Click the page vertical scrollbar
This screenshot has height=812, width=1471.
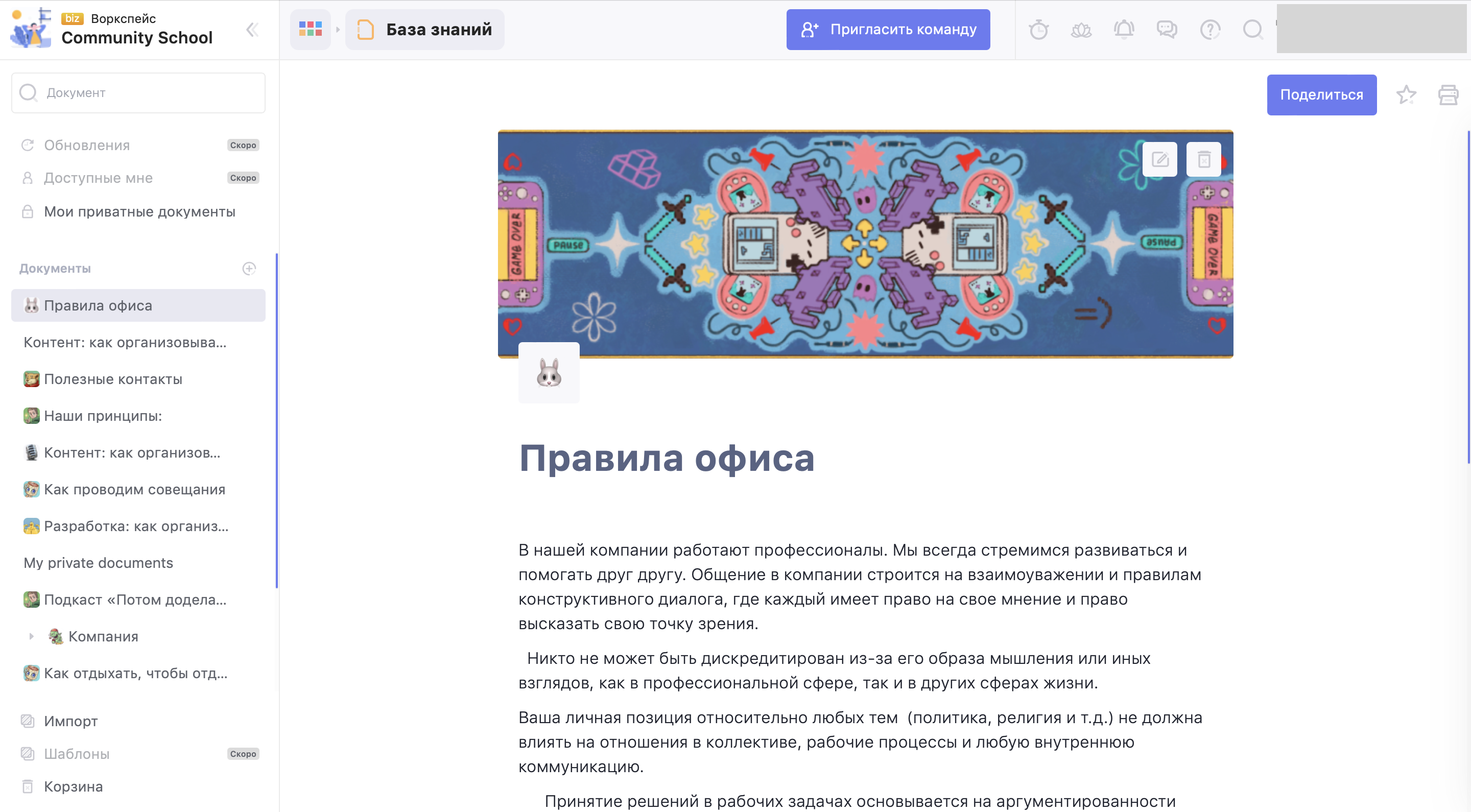tap(1468, 297)
